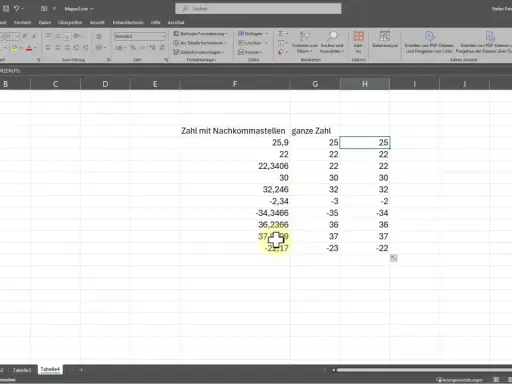Open the Ausrichtung group dialog launcher
This screenshot has width=512, height=384.
[x=109, y=60]
